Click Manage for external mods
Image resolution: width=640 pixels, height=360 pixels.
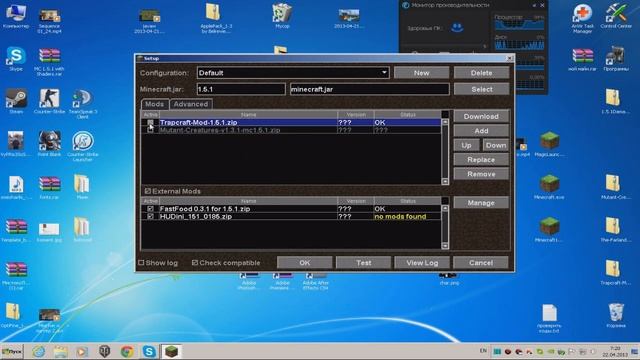481,203
